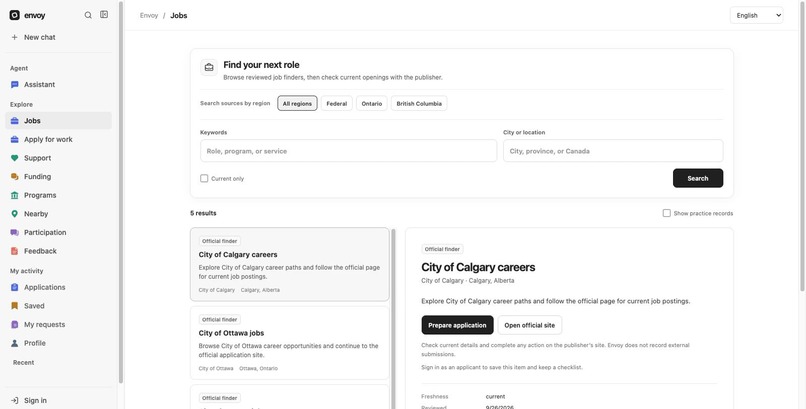The height and width of the screenshot is (409, 806).
Task: Enable the Current only checkbox
Action: click(x=204, y=178)
